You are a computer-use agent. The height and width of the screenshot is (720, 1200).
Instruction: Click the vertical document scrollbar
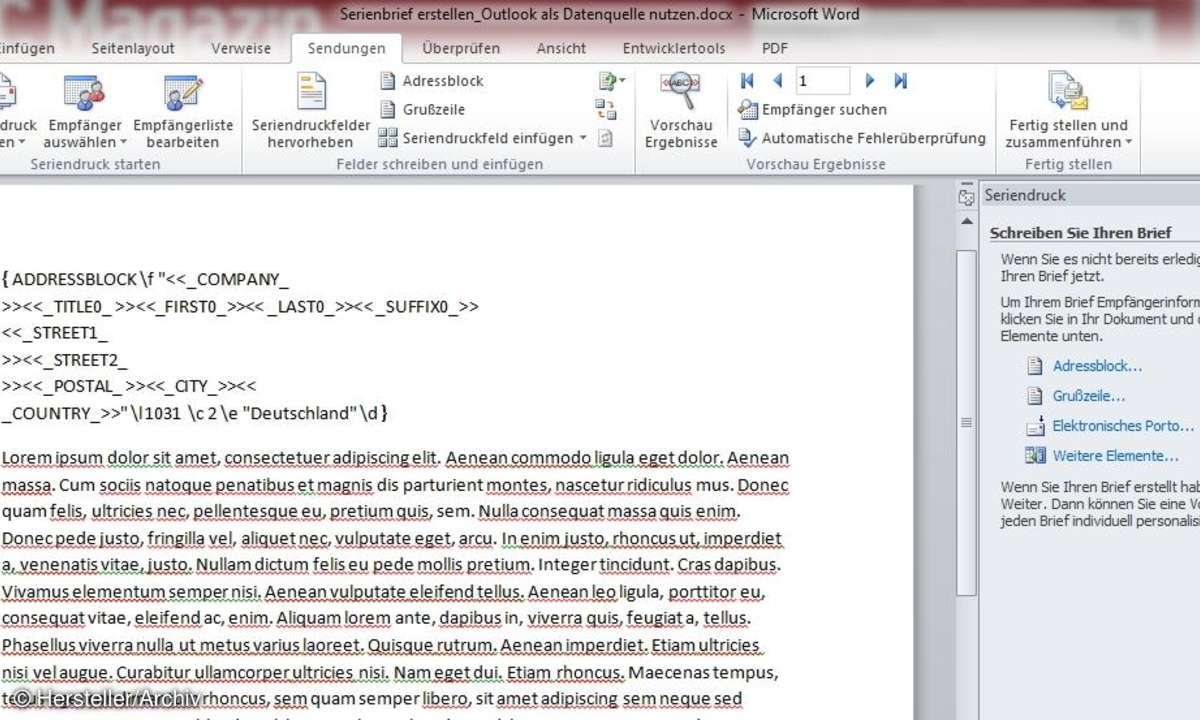pyautogui.click(x=965, y=420)
